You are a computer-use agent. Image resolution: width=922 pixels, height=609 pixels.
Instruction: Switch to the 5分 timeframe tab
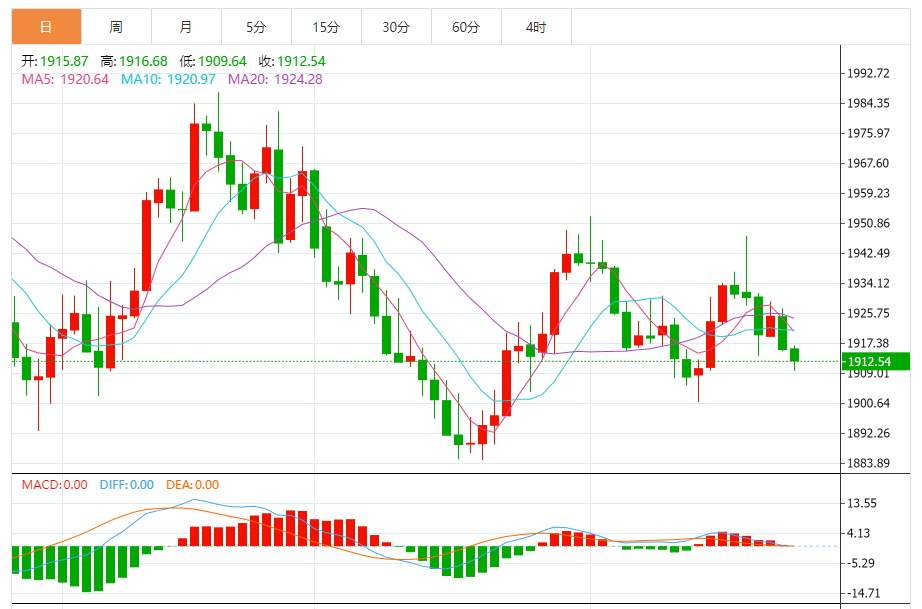pyautogui.click(x=256, y=26)
